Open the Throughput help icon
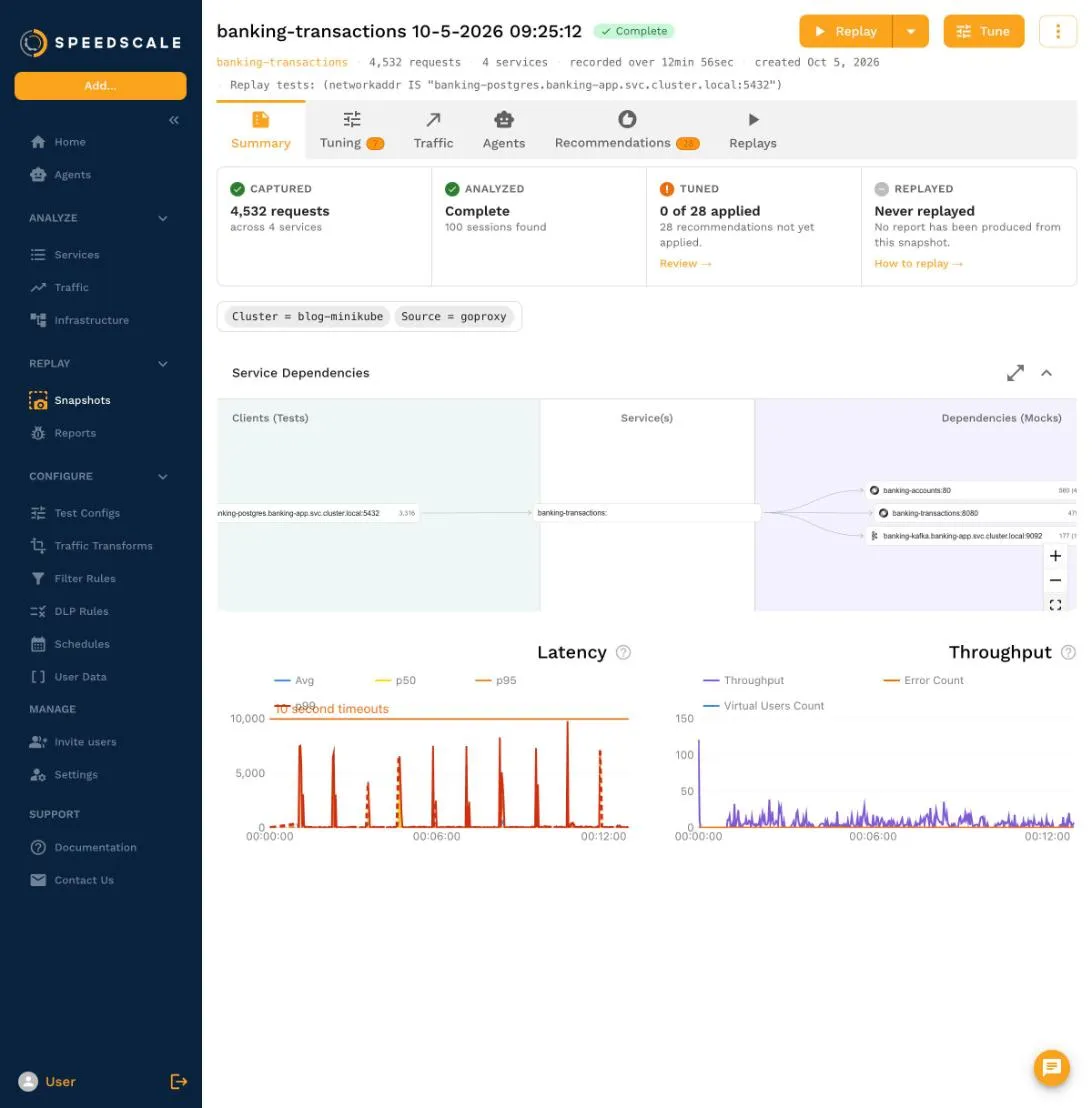The height and width of the screenshot is (1108, 1092). click(1068, 652)
